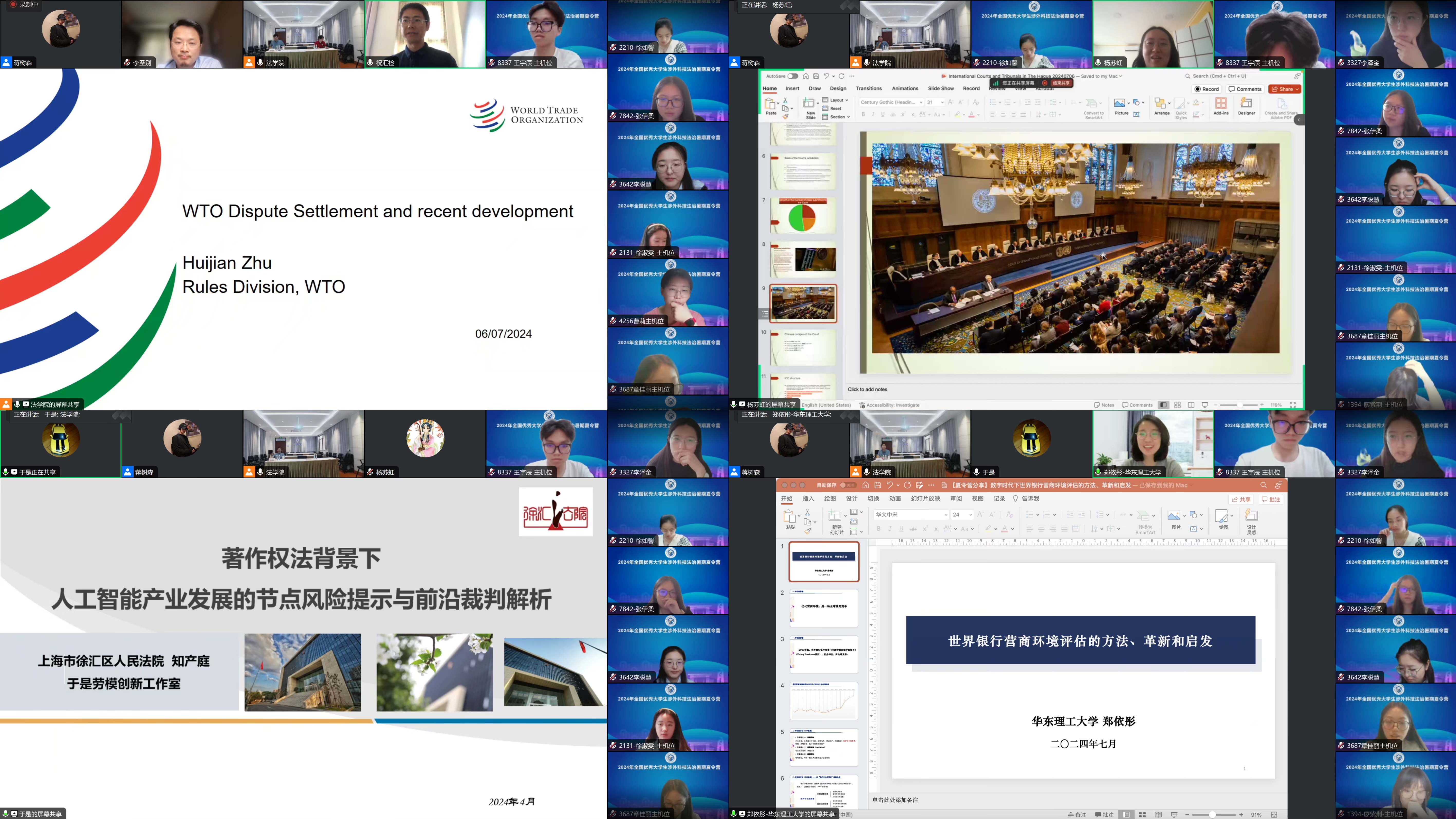Click the 设计灵感 designer icon
The width and height of the screenshot is (1456, 819).
(1251, 516)
